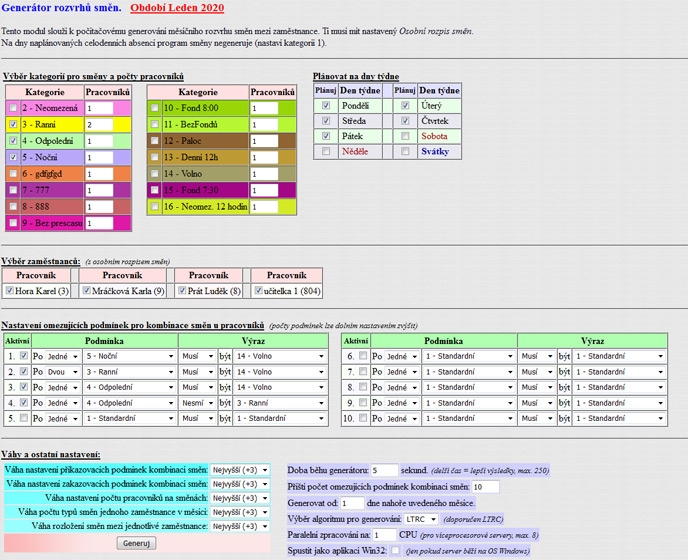
Task: Click the 'Generátor rozvrhů směn.' heading
Action: [61, 7]
